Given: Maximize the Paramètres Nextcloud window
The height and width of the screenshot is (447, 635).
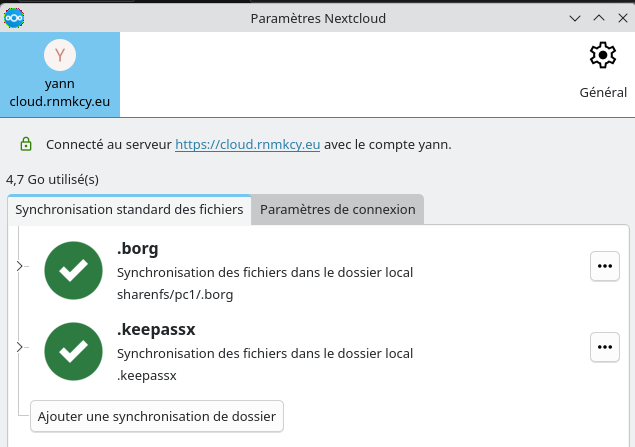Looking at the screenshot, I should (598, 17).
